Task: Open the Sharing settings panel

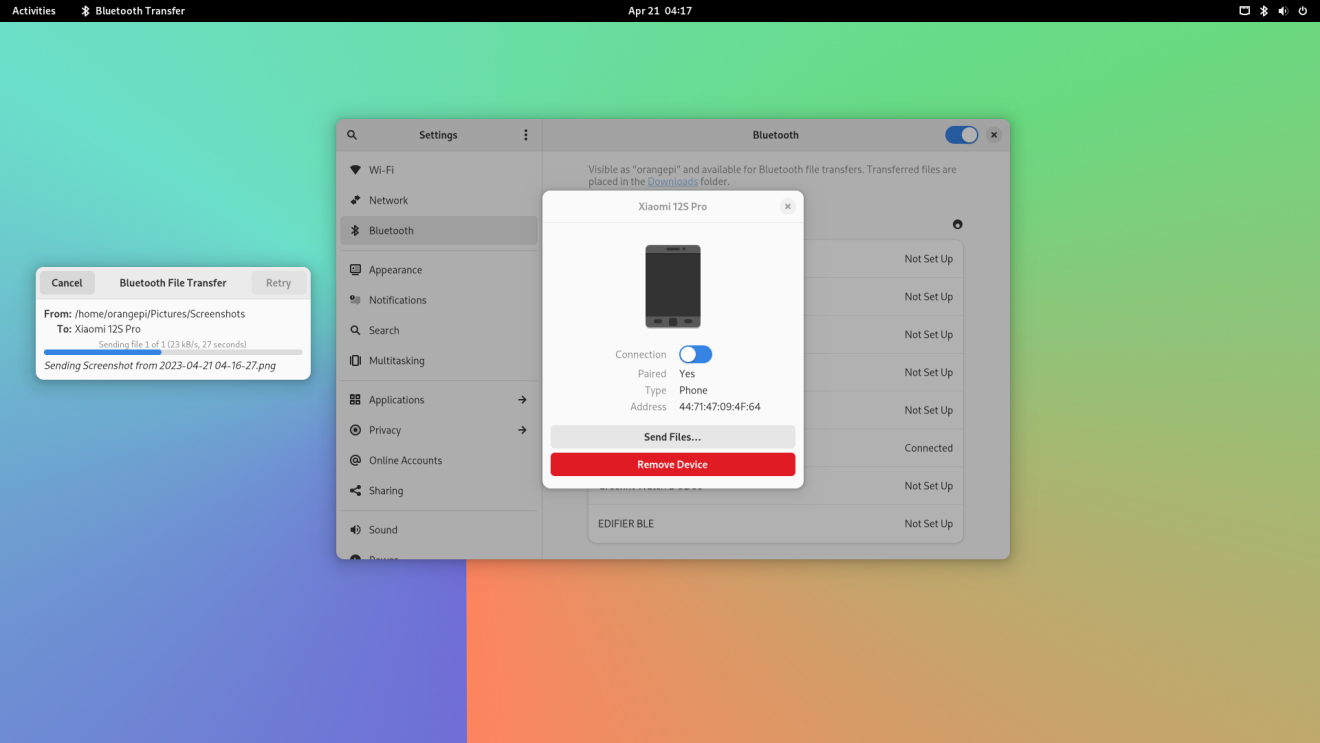Action: point(439,491)
